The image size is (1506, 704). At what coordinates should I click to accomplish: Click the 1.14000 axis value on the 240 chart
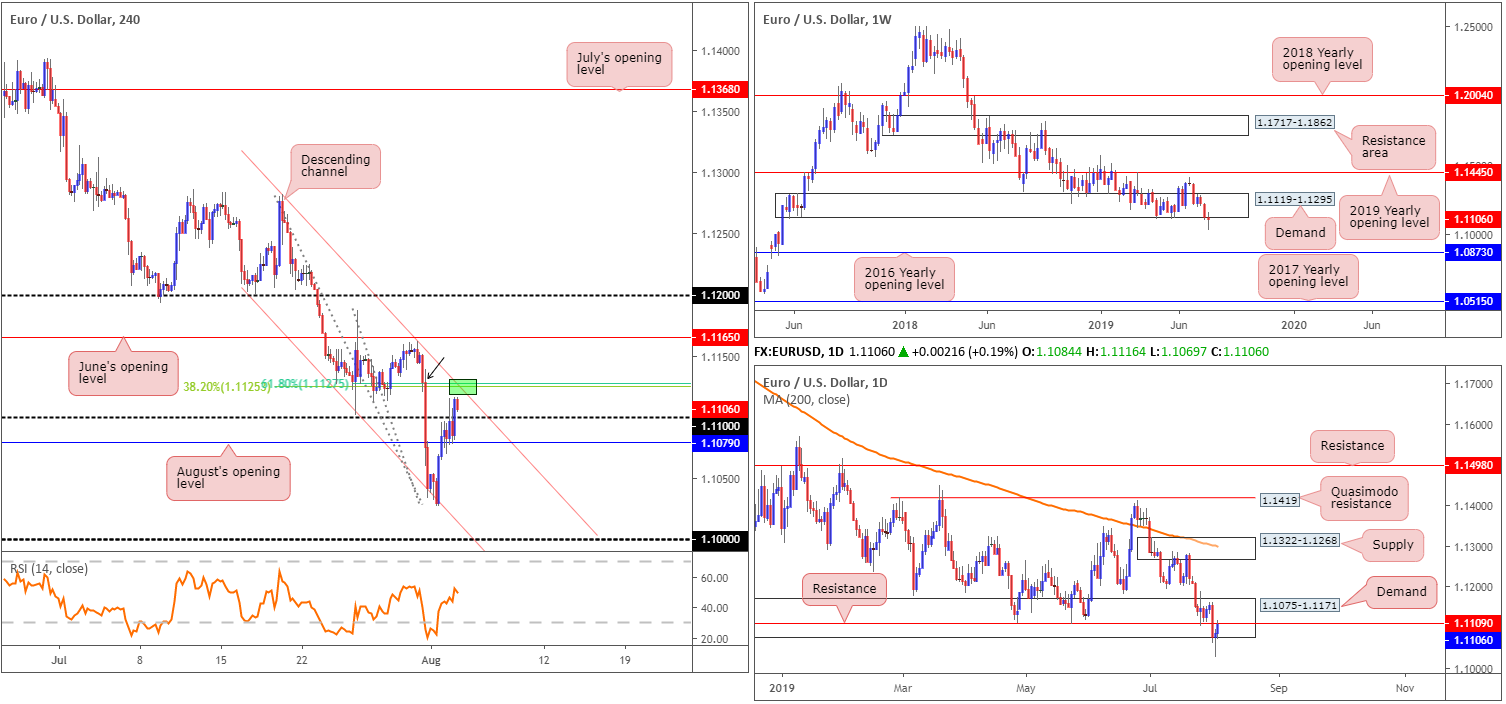tap(720, 50)
